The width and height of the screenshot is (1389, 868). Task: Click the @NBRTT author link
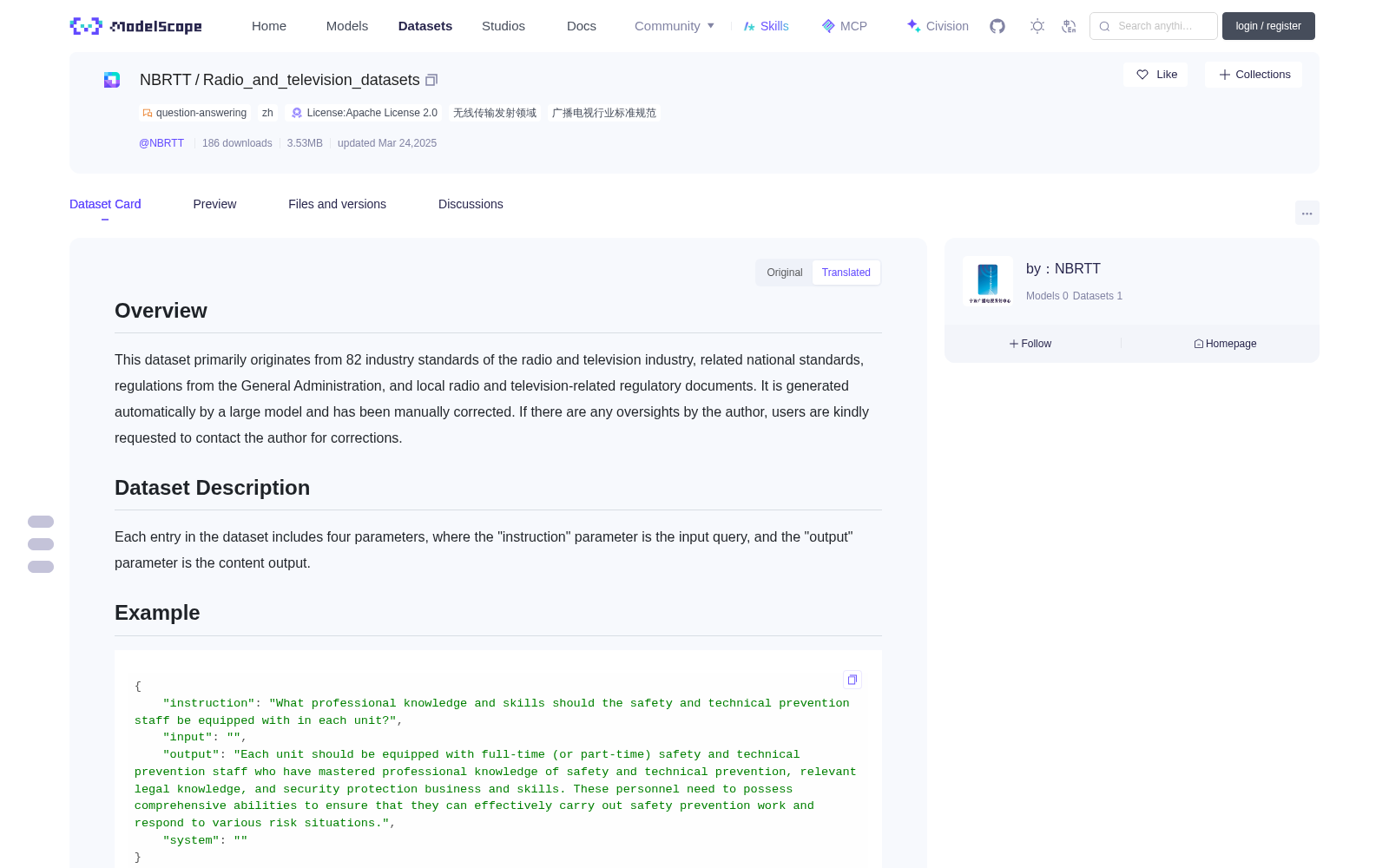161,143
